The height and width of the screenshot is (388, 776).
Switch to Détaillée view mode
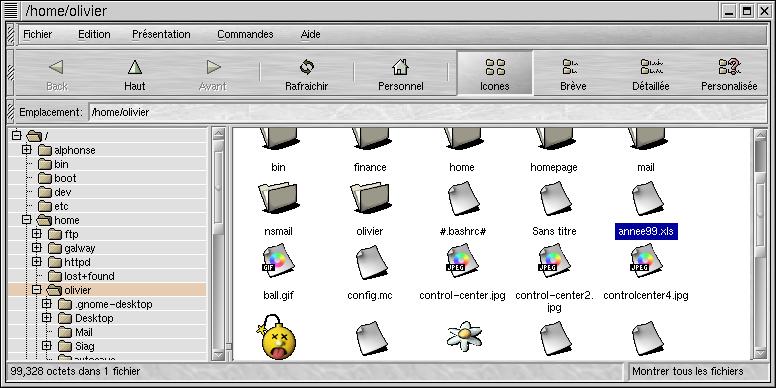pos(651,73)
